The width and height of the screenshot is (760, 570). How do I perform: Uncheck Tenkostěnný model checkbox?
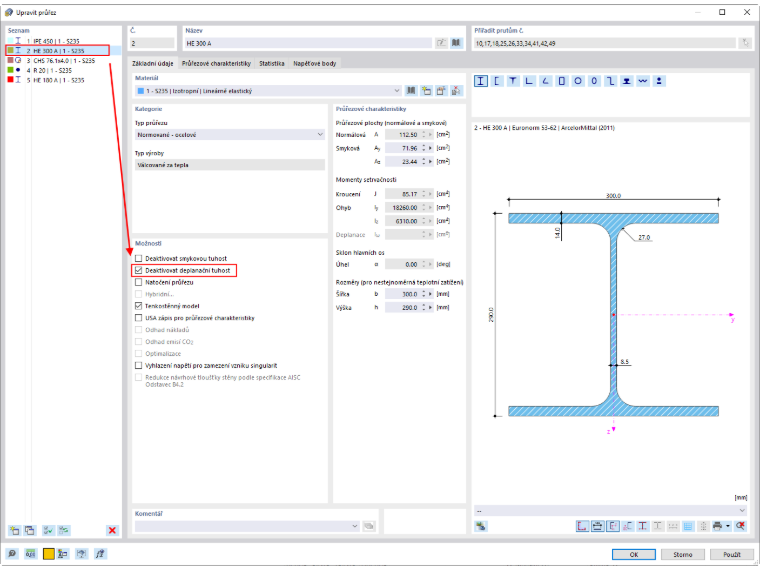click(139, 306)
